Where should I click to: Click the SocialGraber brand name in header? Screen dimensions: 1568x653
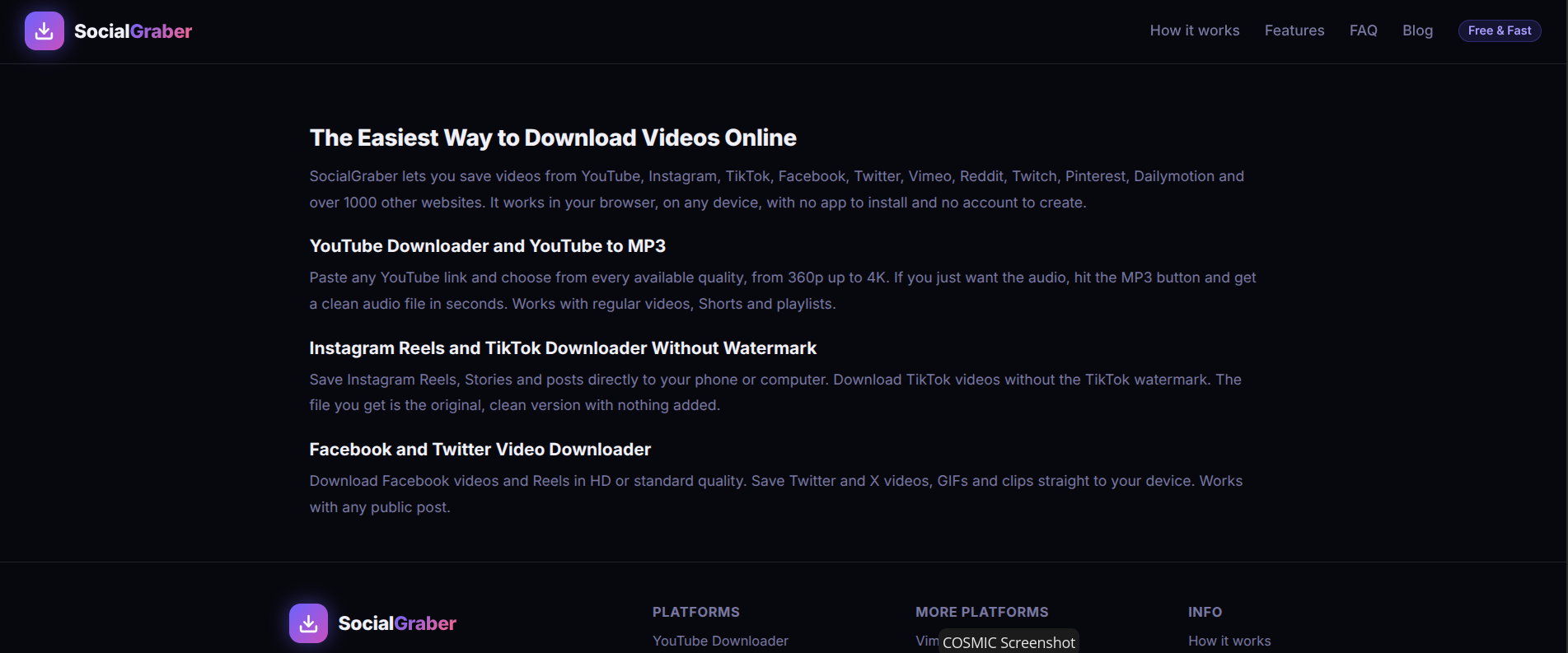click(133, 31)
